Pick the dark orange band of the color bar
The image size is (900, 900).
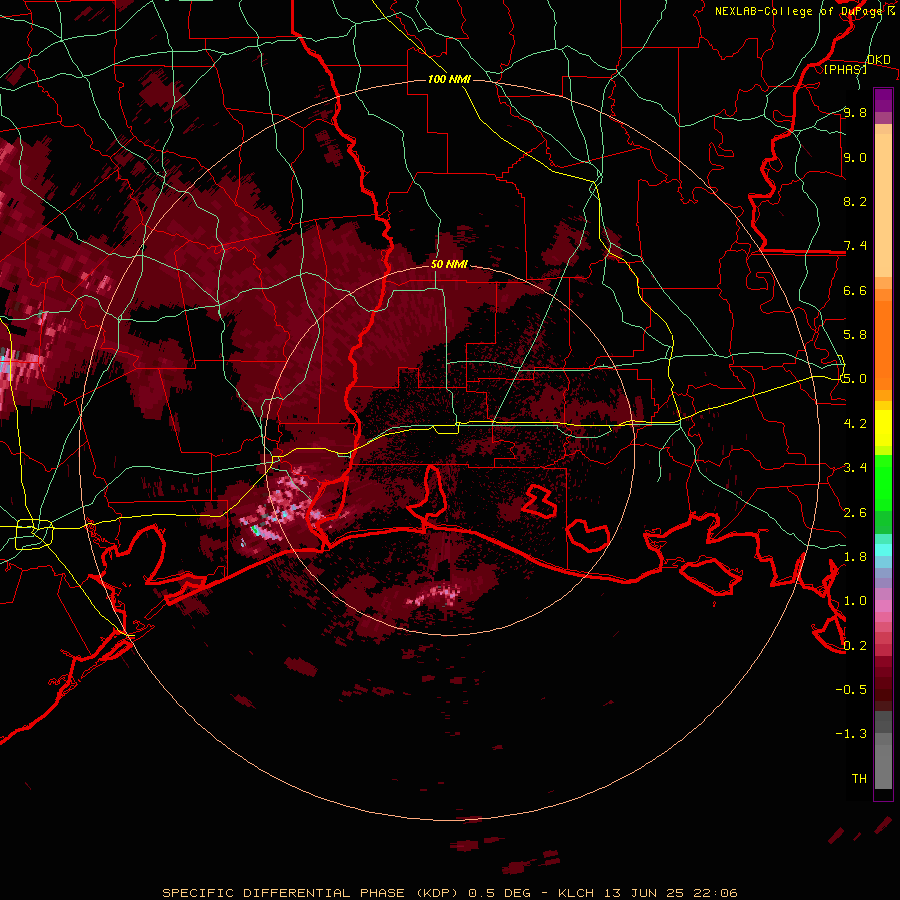tap(883, 346)
